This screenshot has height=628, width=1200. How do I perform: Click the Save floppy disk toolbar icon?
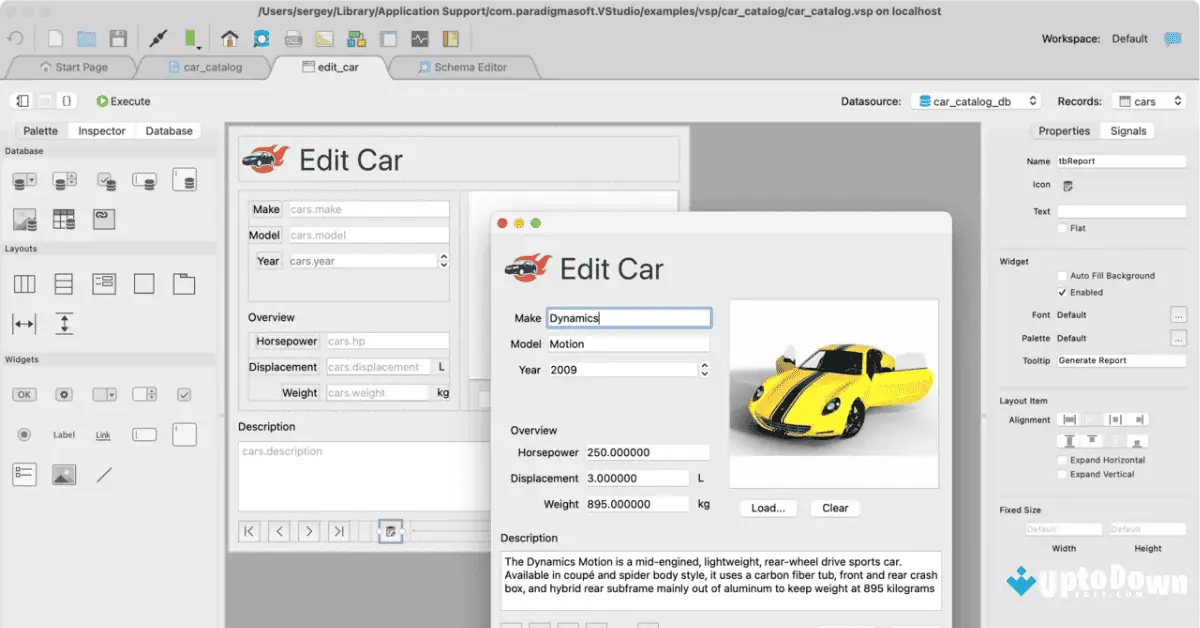click(x=118, y=39)
